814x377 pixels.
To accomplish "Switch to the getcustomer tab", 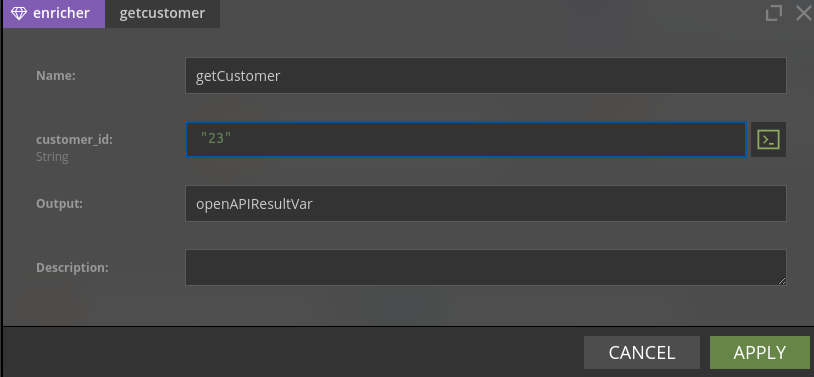I will (x=162, y=14).
